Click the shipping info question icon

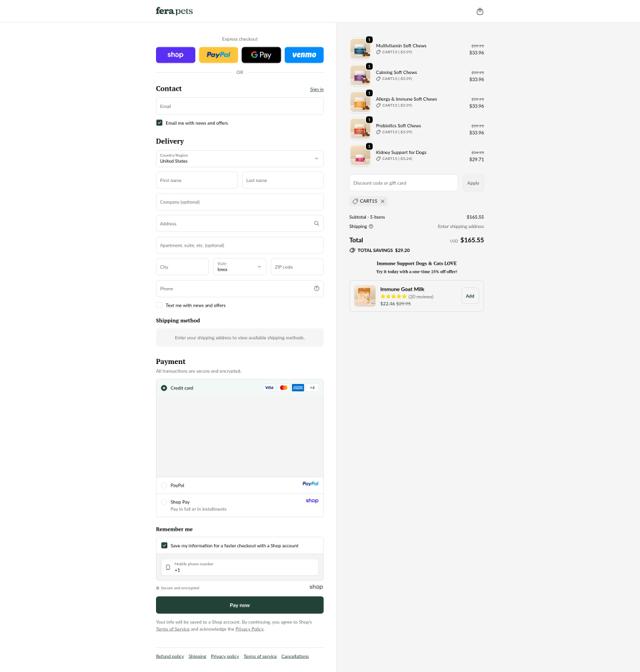click(x=371, y=226)
